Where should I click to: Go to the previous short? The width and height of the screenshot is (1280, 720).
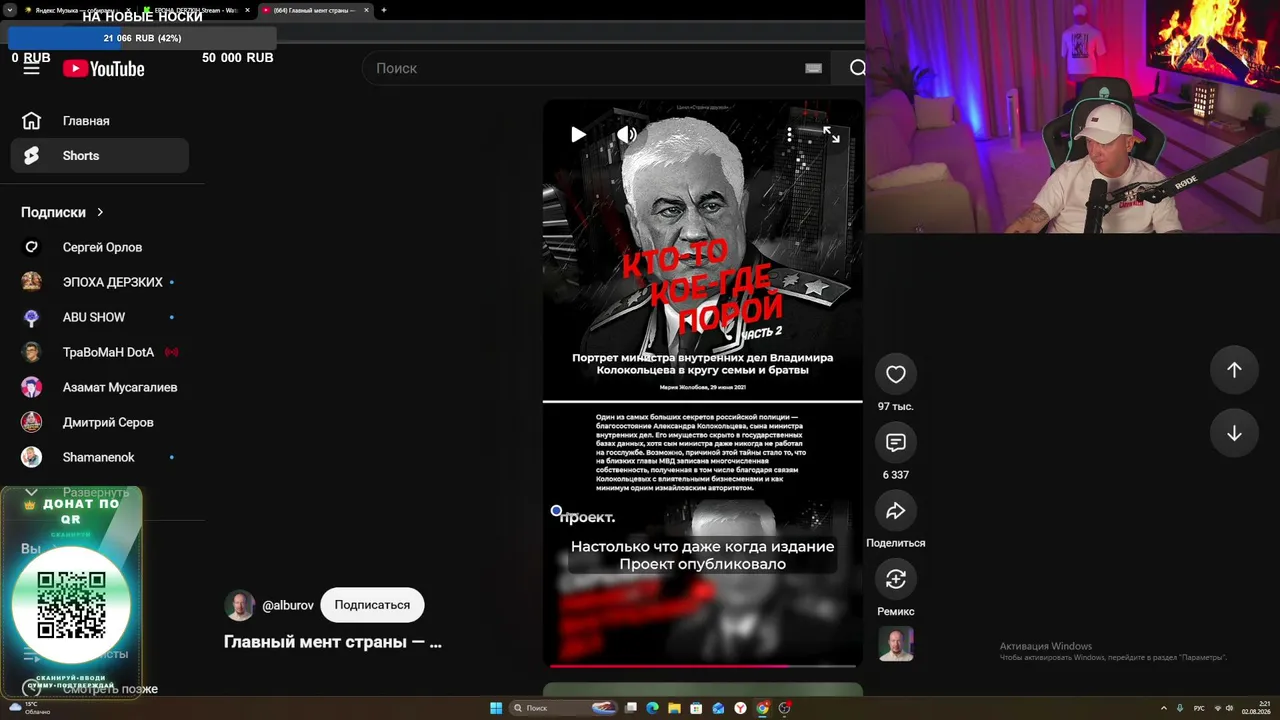1234,370
